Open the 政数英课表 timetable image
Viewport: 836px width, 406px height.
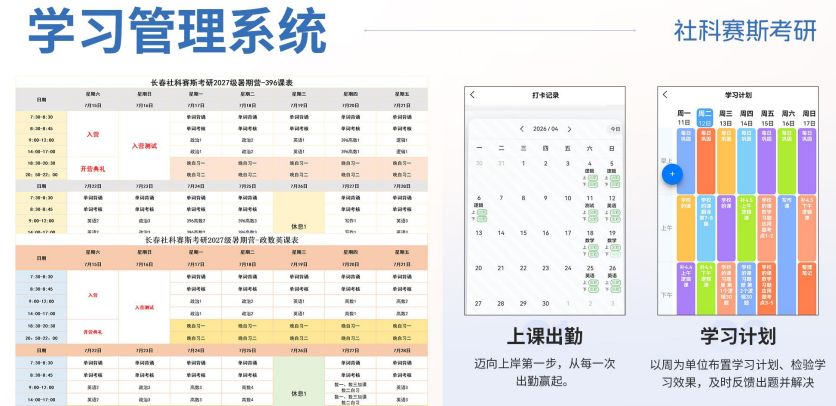tap(222, 320)
